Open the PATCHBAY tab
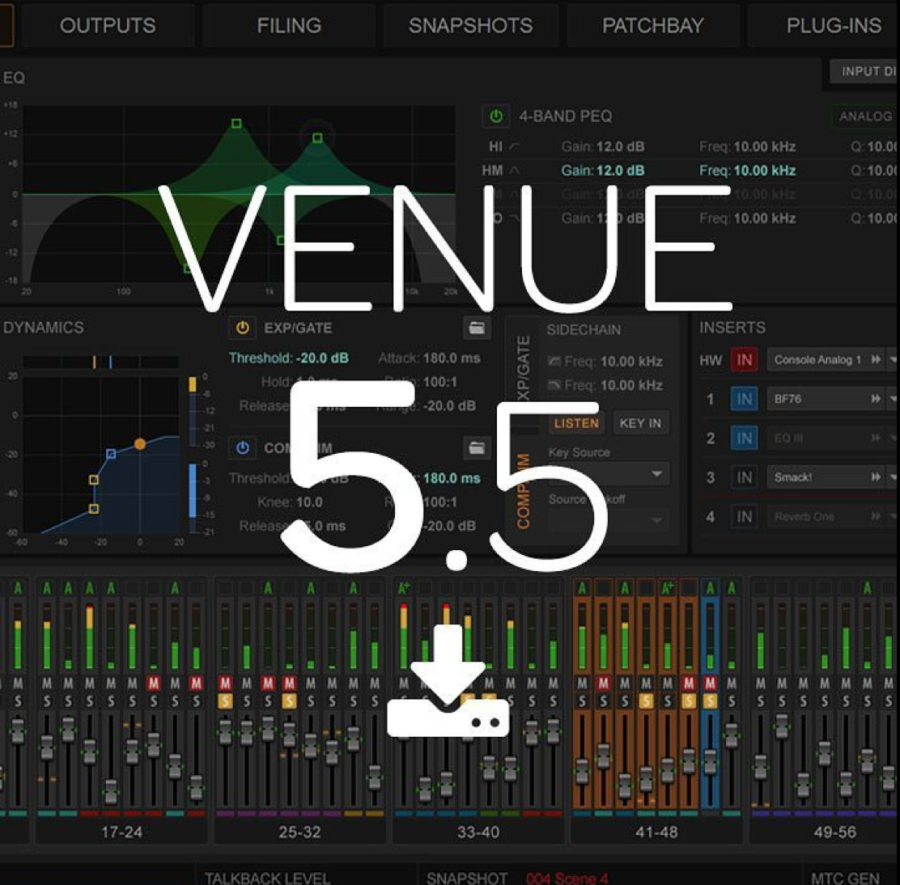The width and height of the screenshot is (900, 885). tap(653, 26)
